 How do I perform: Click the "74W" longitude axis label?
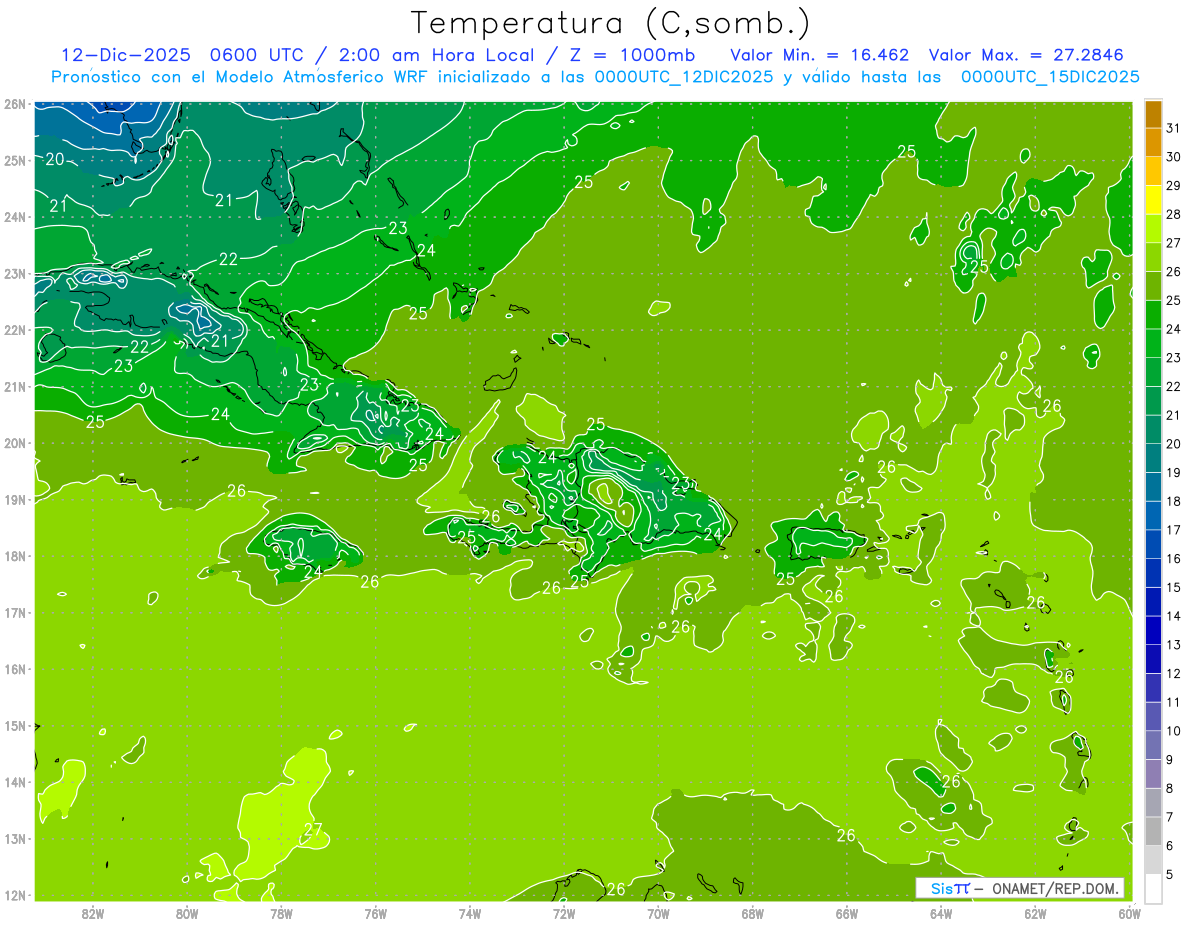pos(470,913)
